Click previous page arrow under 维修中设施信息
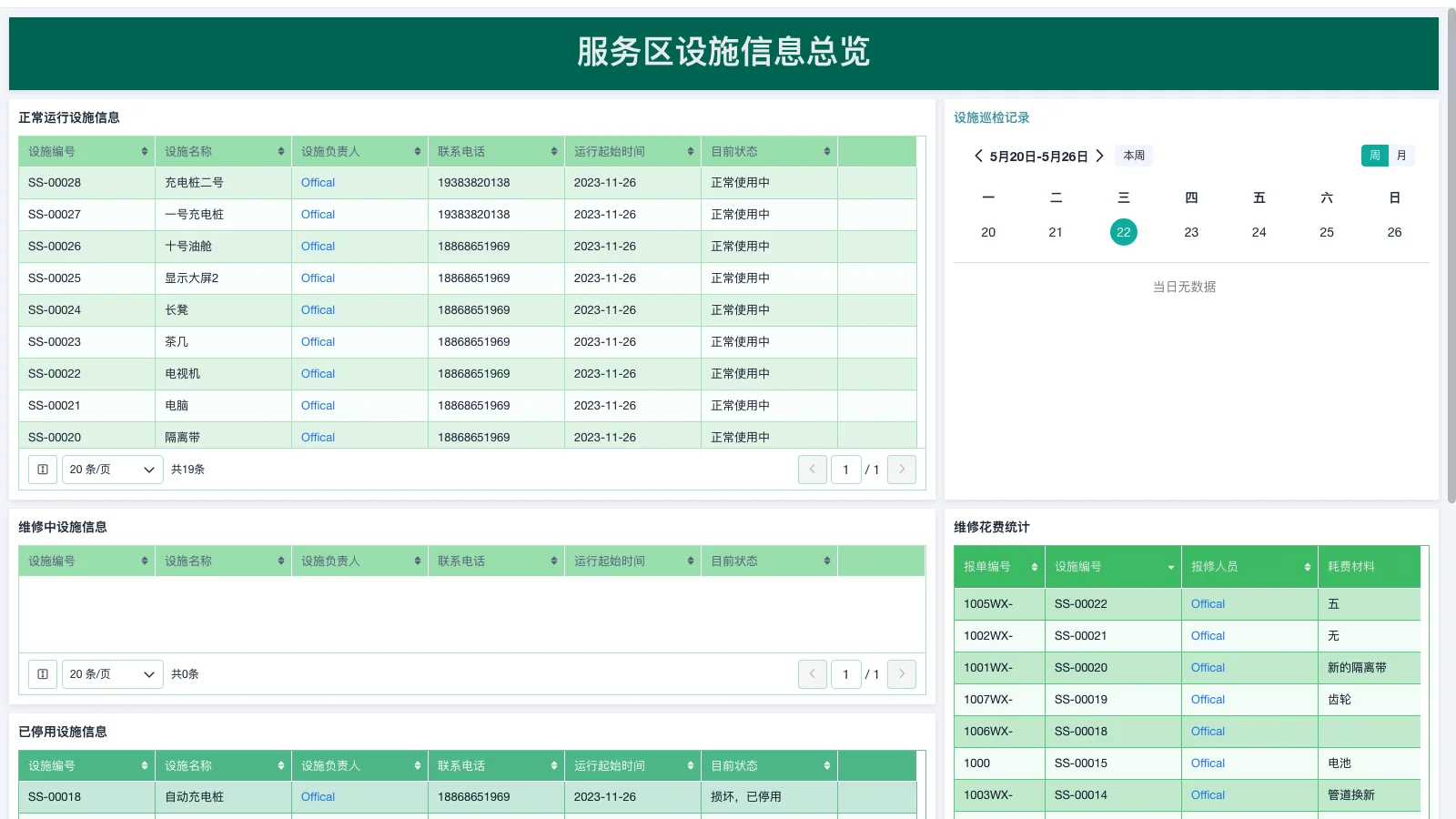 [812, 674]
